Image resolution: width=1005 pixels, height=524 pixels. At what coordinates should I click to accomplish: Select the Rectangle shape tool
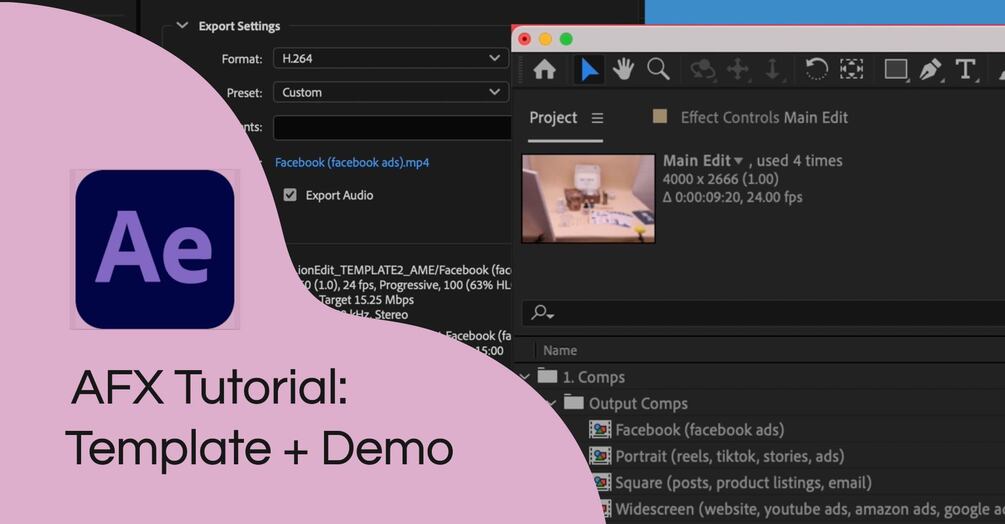point(896,69)
